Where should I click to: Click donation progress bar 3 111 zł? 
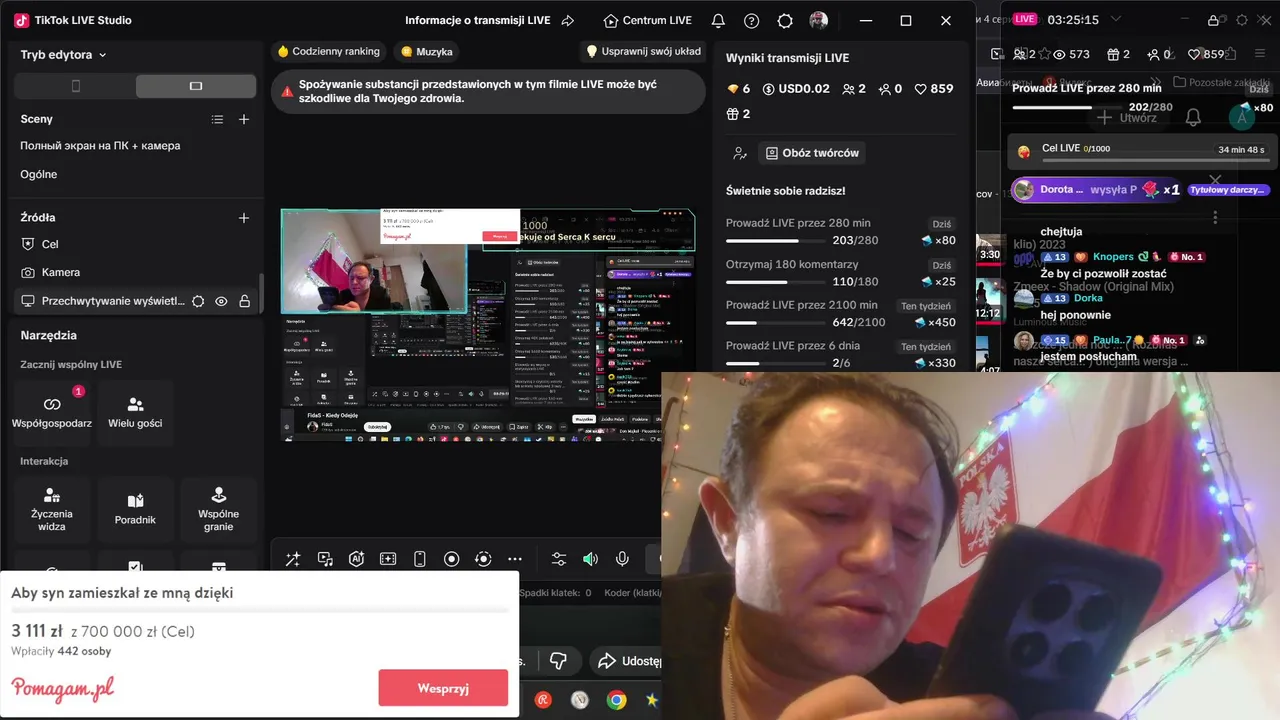pyautogui.click(x=259, y=610)
